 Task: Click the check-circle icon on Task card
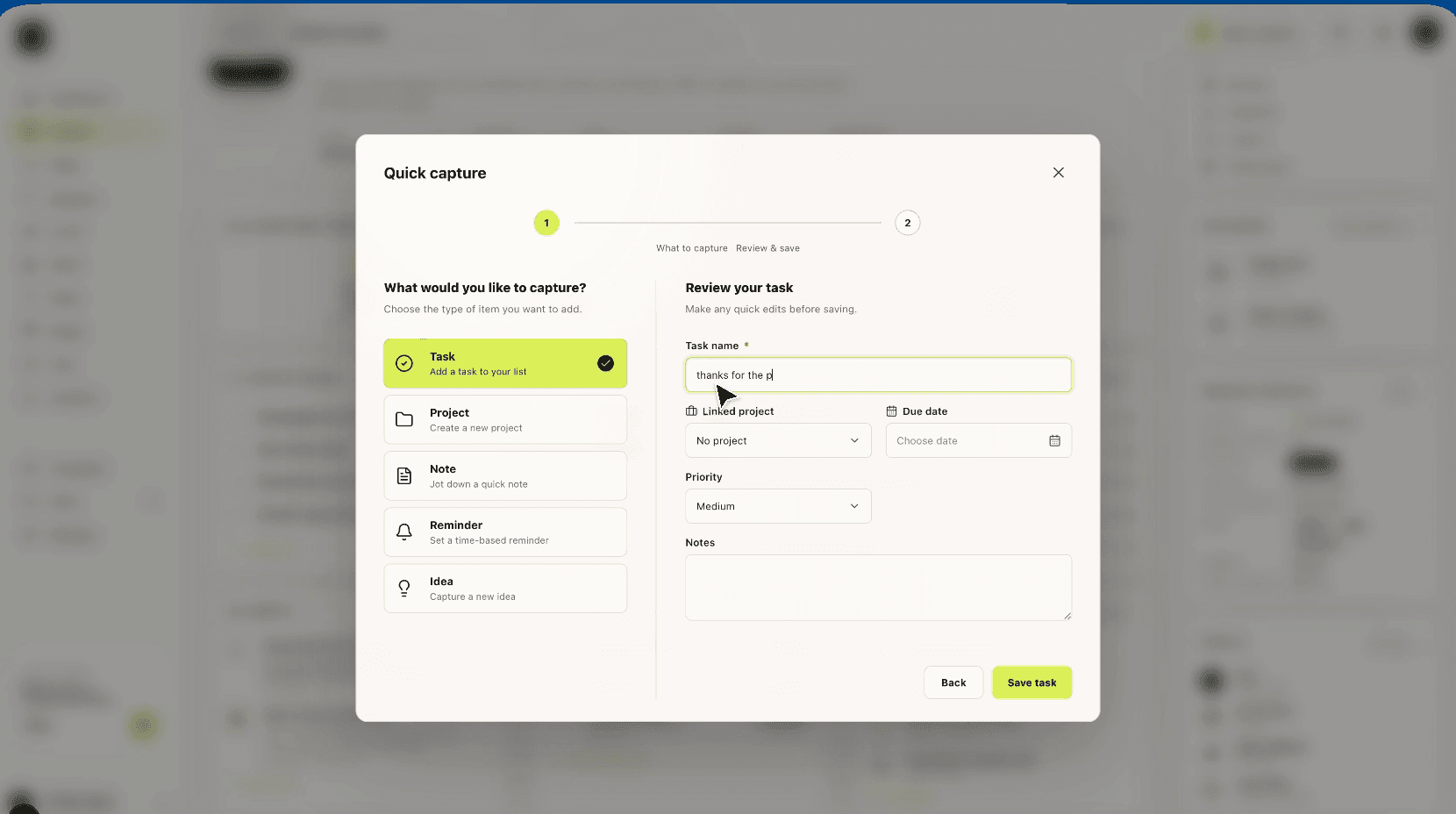[x=404, y=363]
